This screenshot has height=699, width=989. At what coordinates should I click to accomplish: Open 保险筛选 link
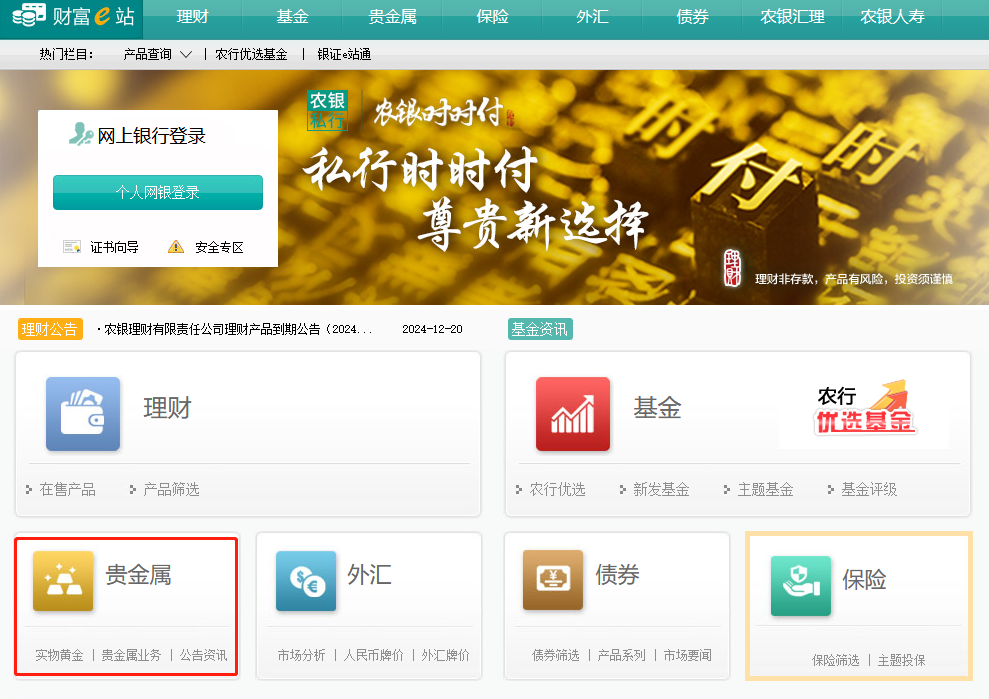[836, 661]
